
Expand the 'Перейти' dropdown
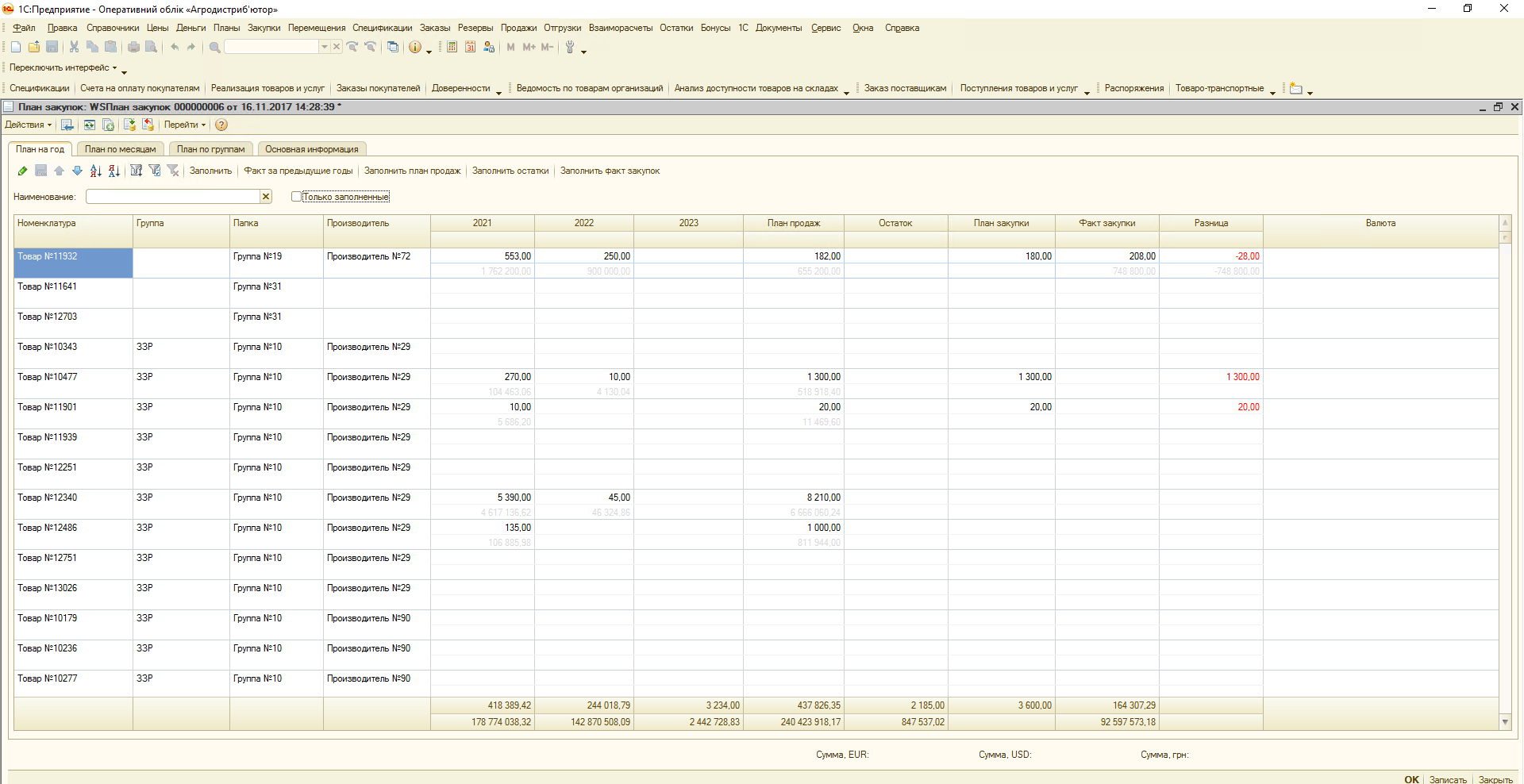point(184,125)
